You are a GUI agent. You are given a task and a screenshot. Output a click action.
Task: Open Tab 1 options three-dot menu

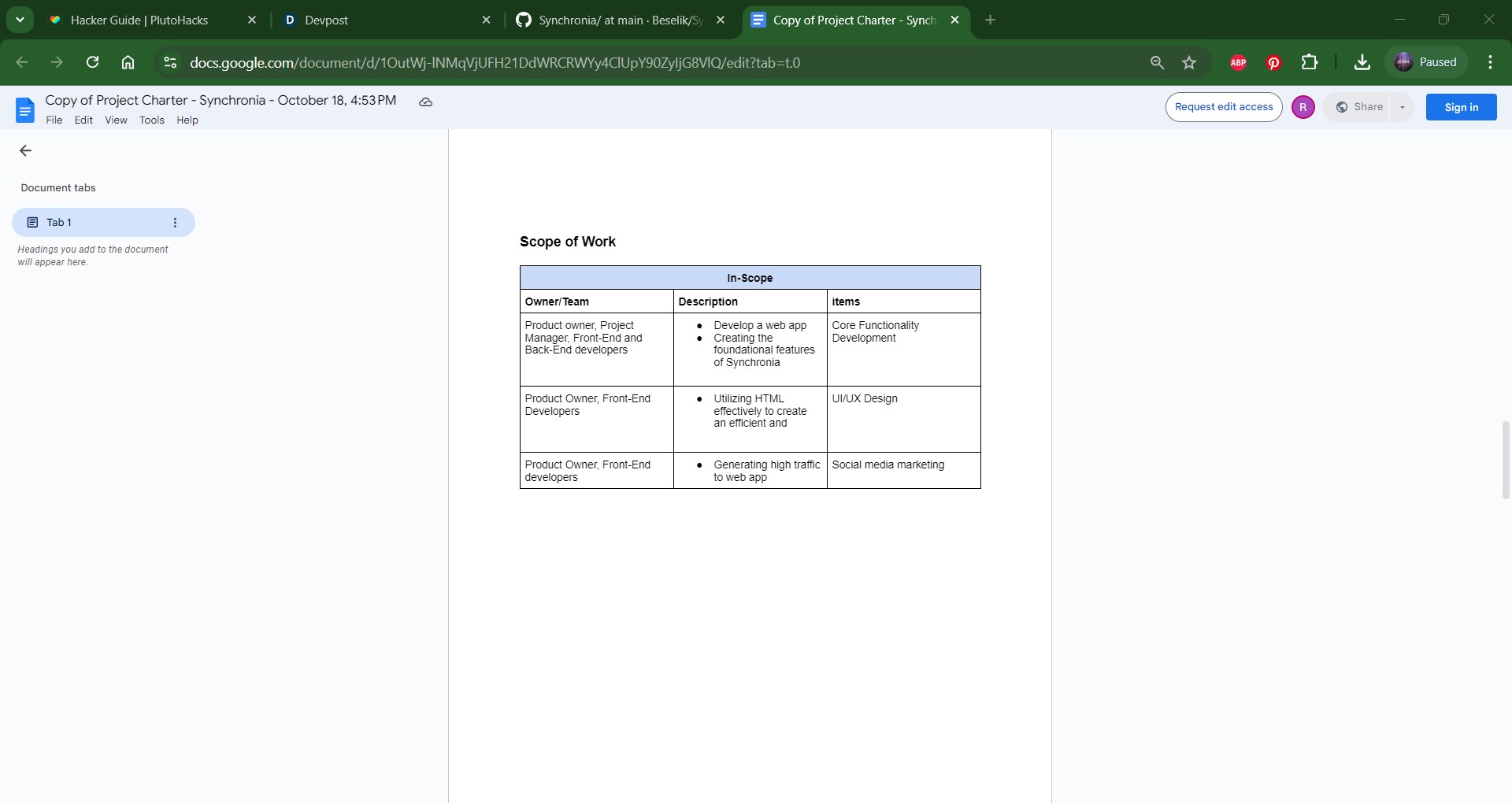click(175, 223)
